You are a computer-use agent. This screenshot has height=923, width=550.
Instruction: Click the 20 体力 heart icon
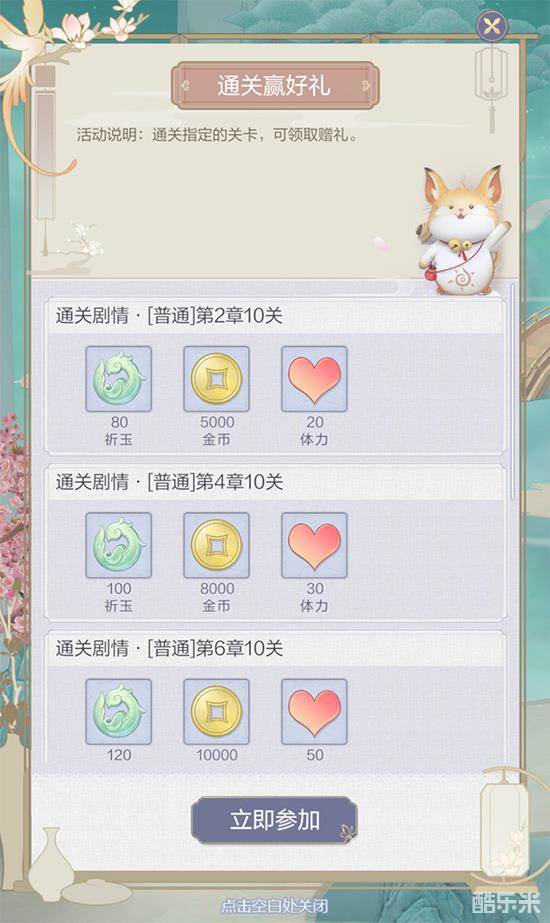pos(314,379)
